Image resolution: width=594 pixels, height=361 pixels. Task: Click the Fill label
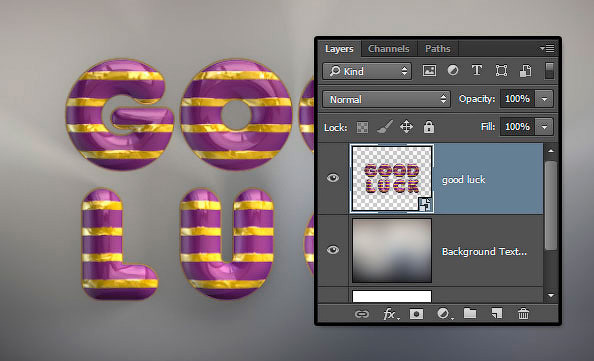(488, 127)
